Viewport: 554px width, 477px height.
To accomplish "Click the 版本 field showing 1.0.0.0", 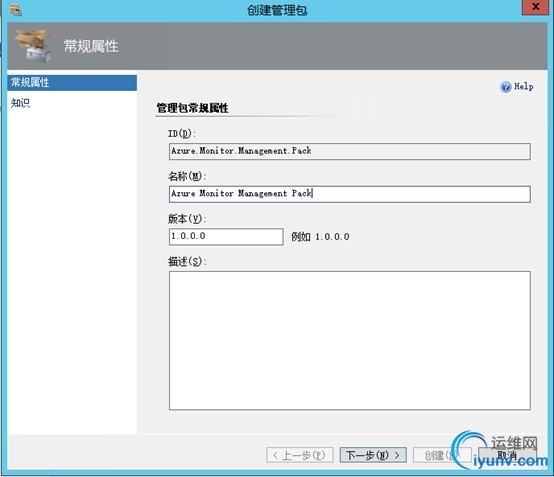I will click(226, 236).
